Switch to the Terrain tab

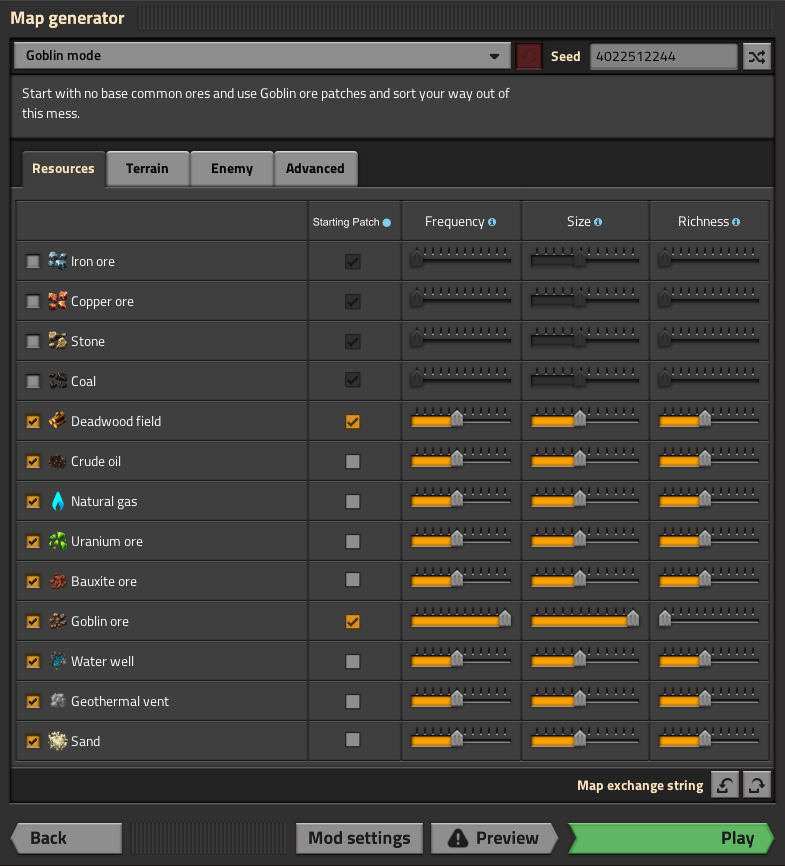coord(147,169)
